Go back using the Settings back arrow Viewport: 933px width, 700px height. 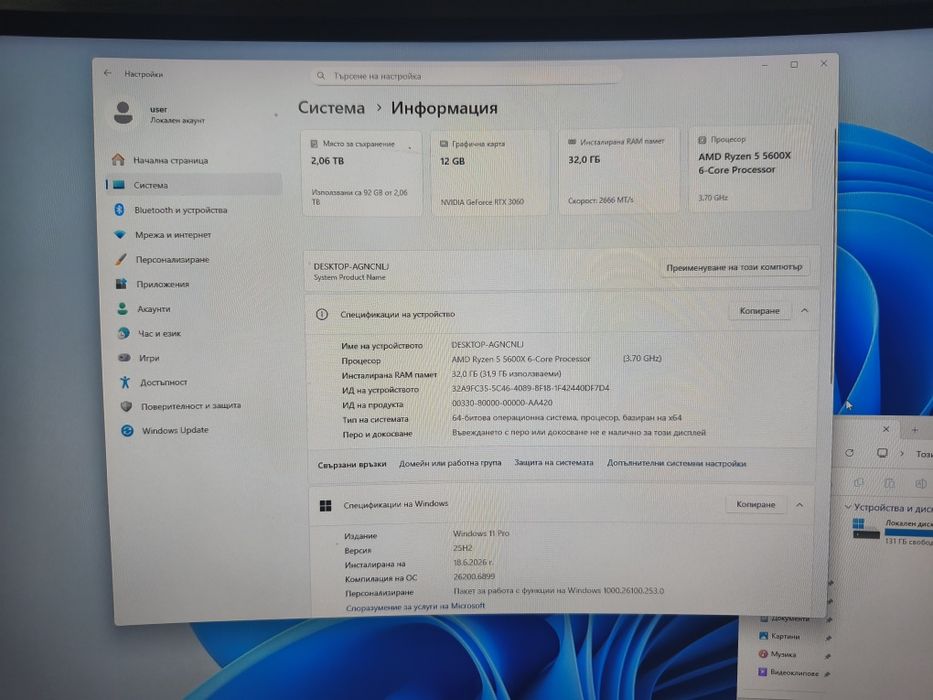coord(108,73)
